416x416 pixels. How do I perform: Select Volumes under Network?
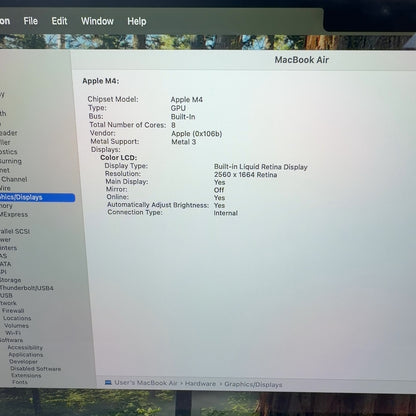coord(16,326)
